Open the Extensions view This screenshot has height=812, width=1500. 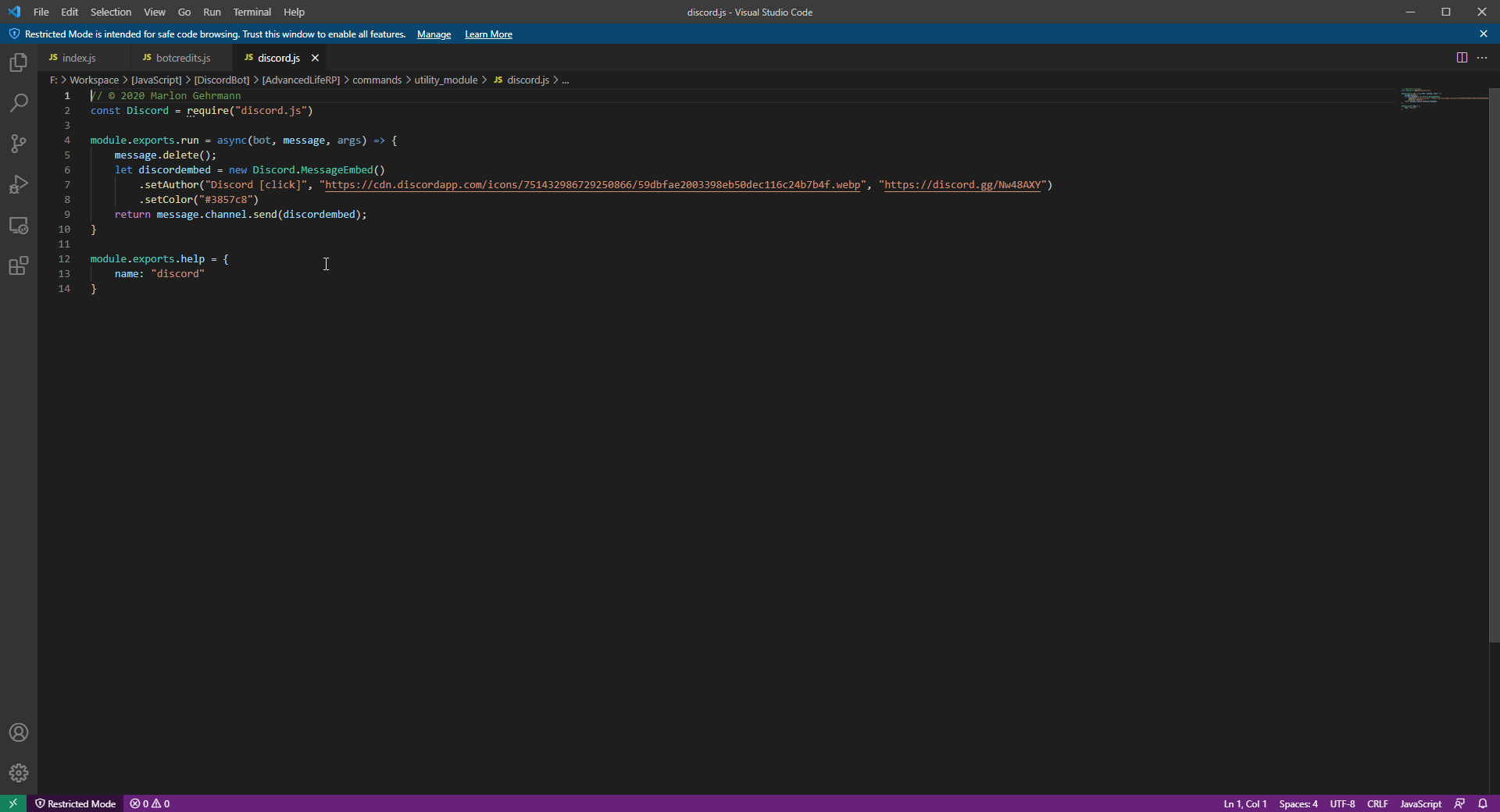pos(19,266)
